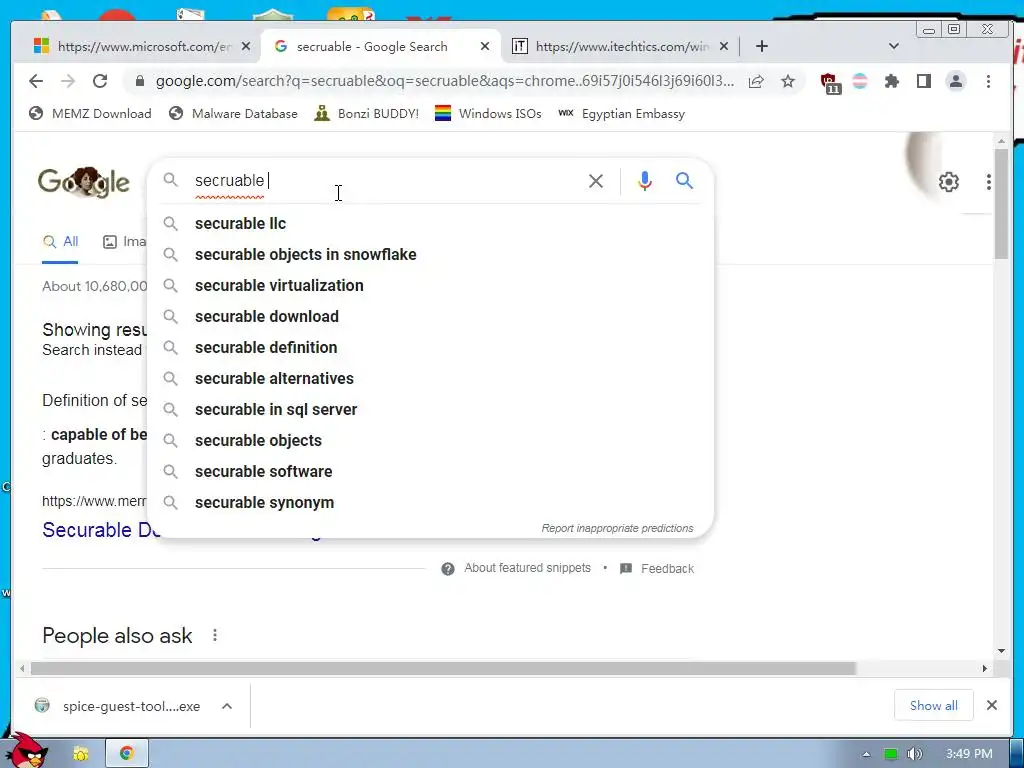This screenshot has width=1024, height=768.
Task: Submit search with the blue magnifier icon
Action: (684, 180)
